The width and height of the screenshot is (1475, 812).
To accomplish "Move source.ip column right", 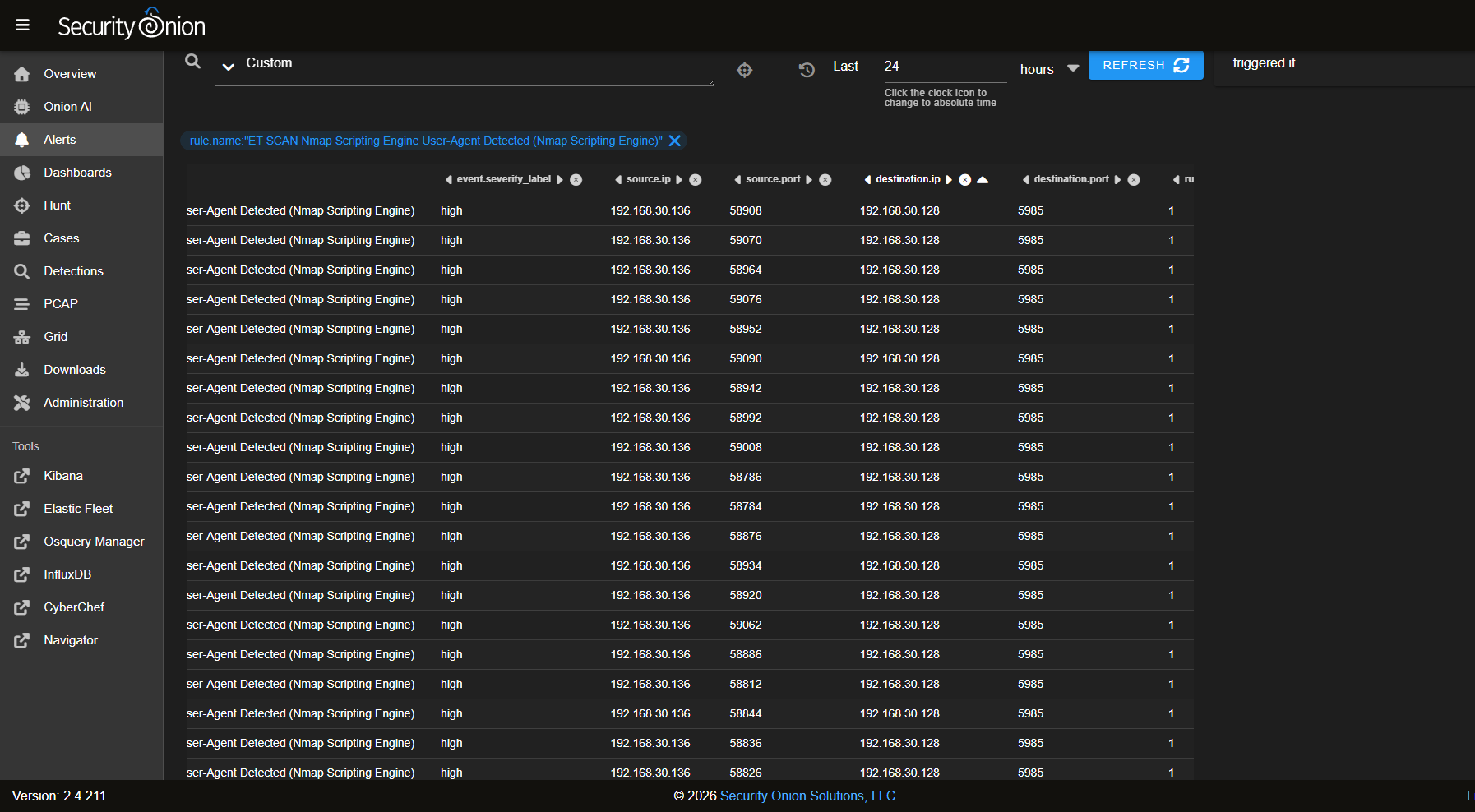I will coord(679,179).
